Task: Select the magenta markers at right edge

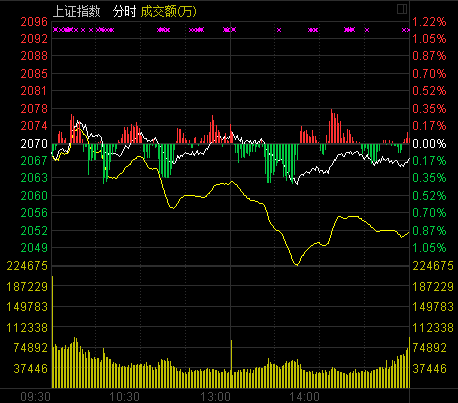Action: [406, 30]
